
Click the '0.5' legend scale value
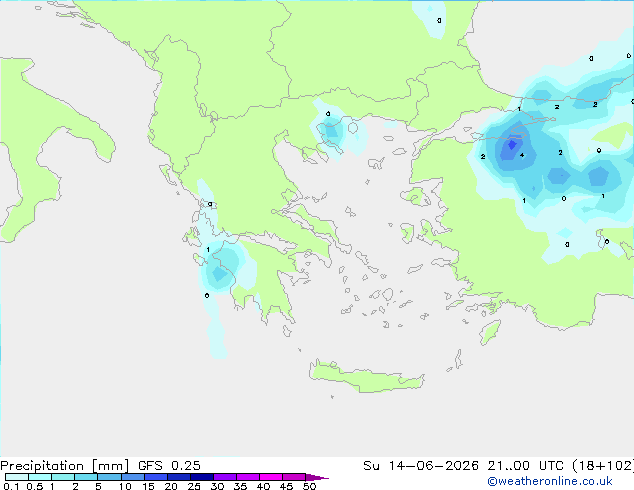coord(35,486)
